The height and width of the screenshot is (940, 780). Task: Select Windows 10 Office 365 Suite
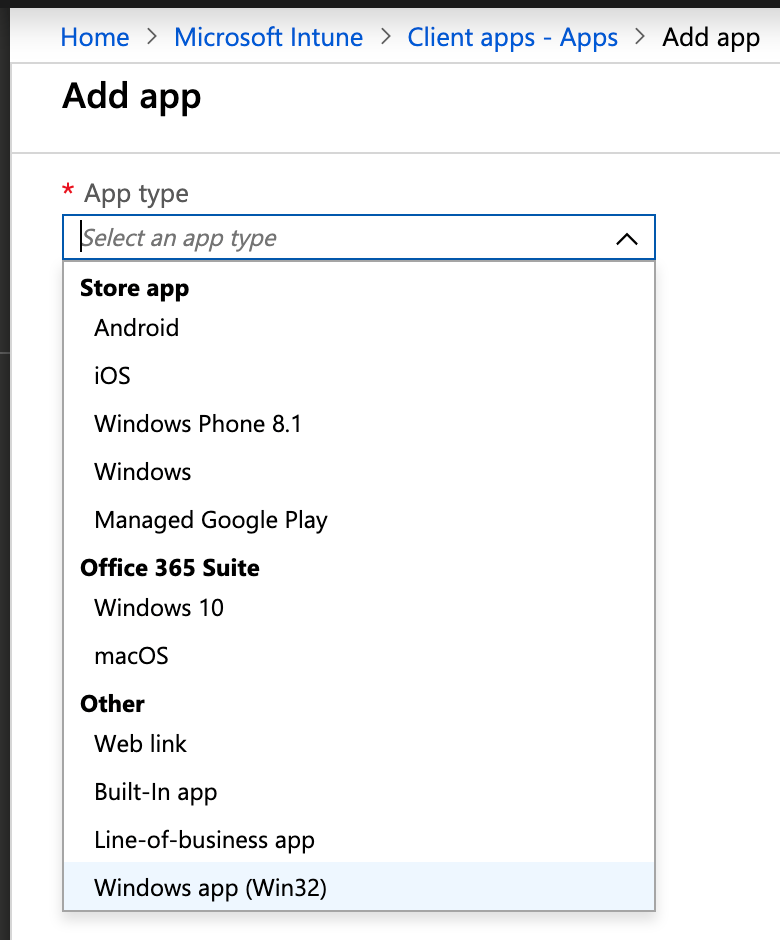(x=359, y=608)
